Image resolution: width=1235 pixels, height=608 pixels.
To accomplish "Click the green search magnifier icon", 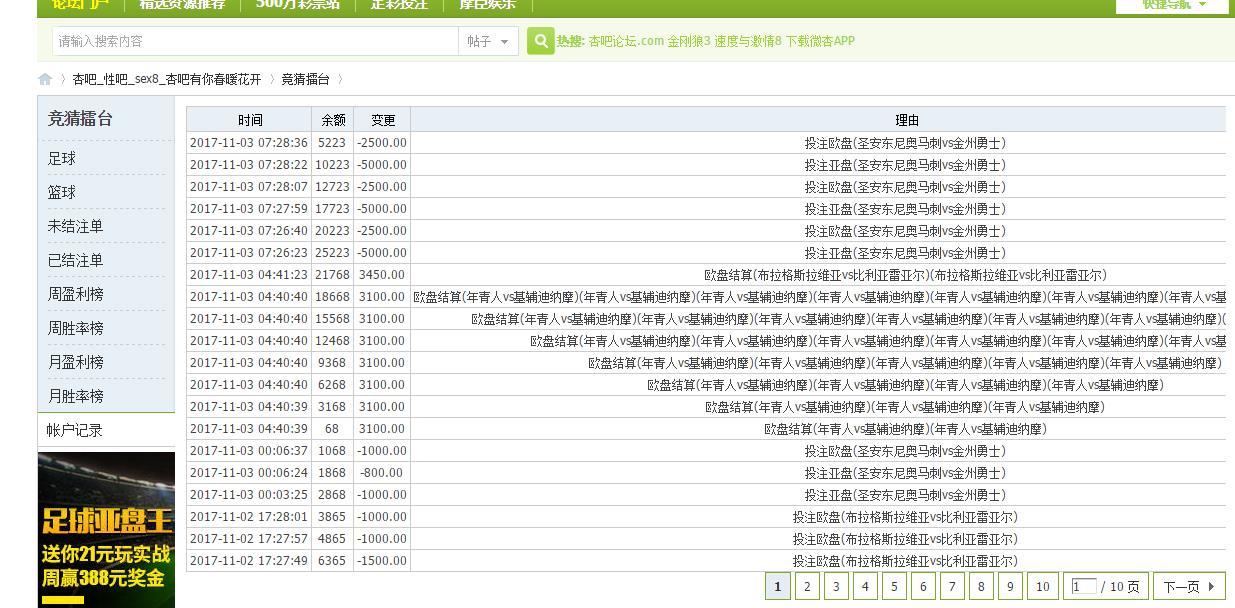I will pyautogui.click(x=540, y=41).
